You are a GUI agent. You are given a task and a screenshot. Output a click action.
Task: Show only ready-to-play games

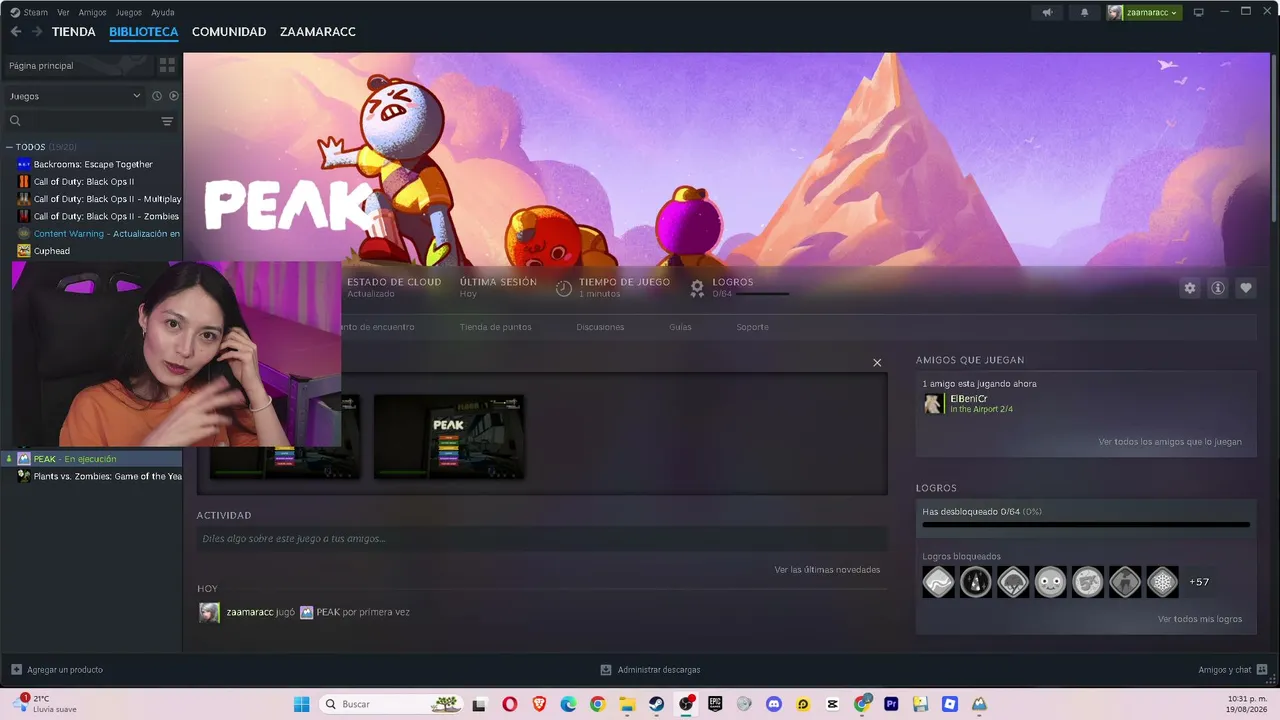[173, 96]
